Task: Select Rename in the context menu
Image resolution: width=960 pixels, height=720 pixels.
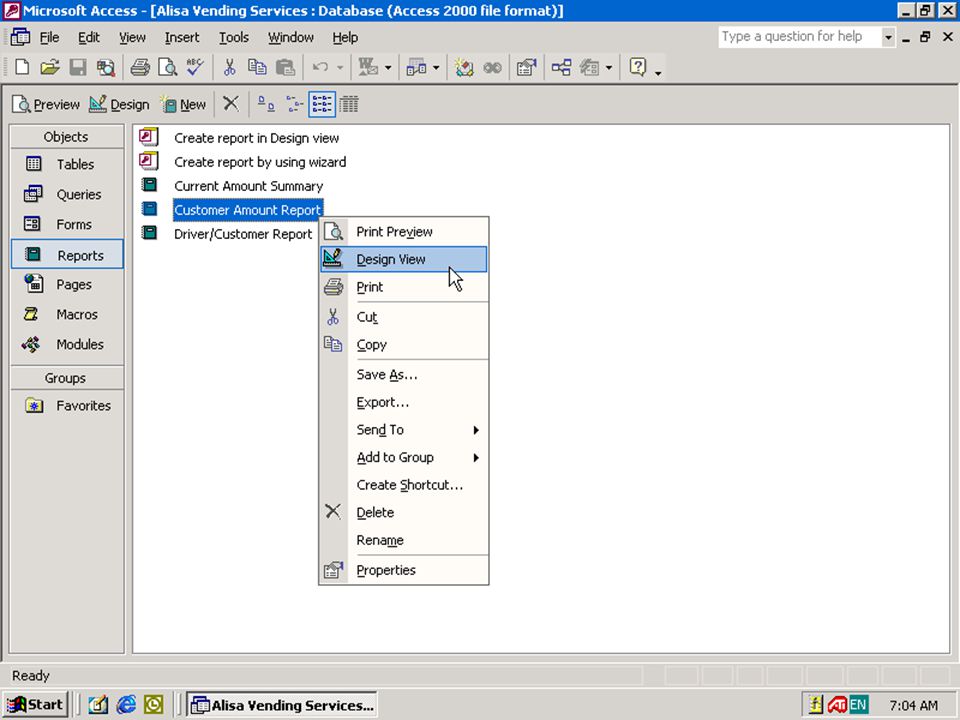Action: tap(404, 540)
